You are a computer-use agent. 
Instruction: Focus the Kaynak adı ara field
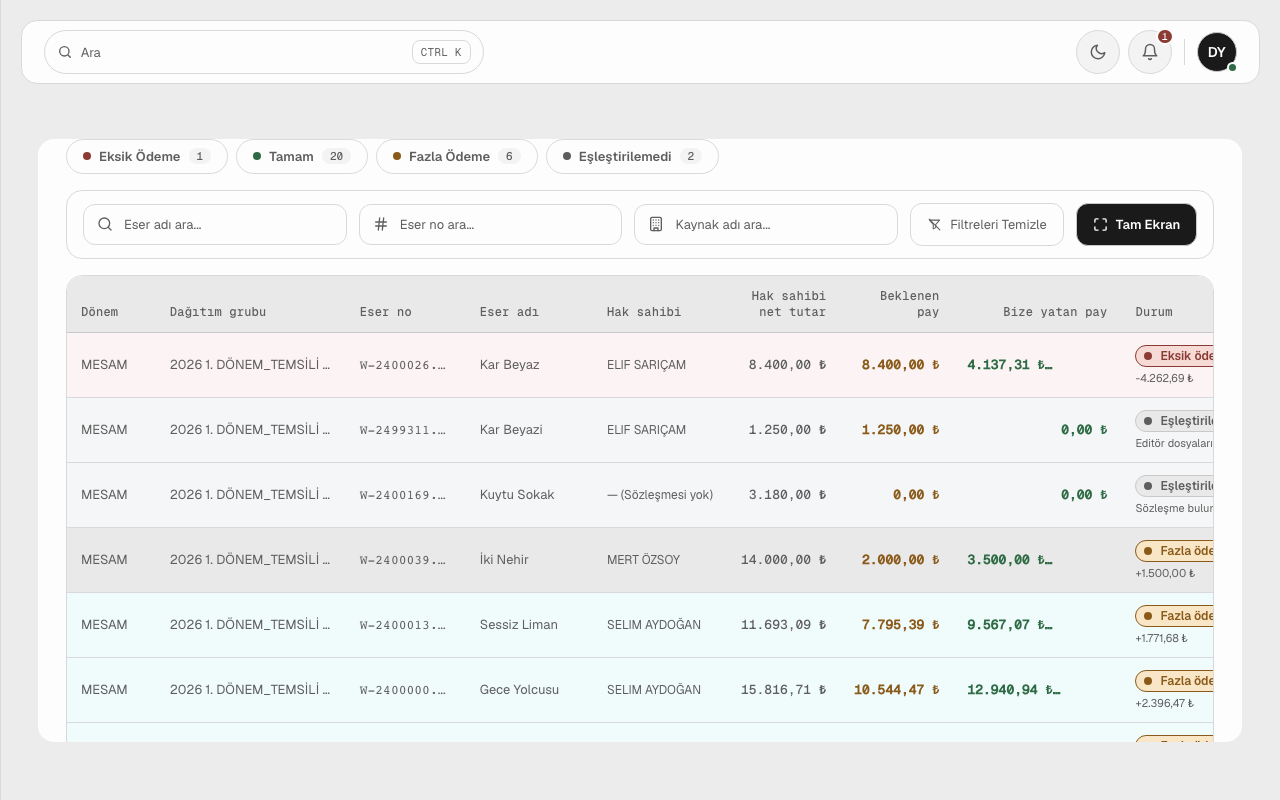766,224
